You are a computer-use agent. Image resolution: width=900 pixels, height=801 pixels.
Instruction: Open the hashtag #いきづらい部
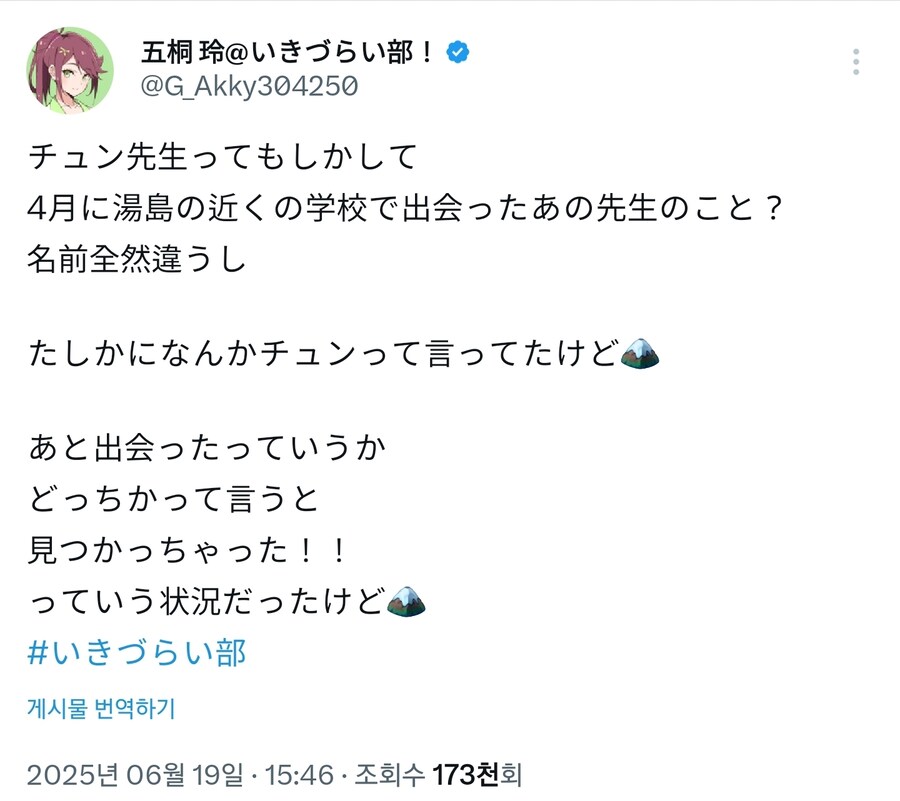pyautogui.click(x=137, y=652)
